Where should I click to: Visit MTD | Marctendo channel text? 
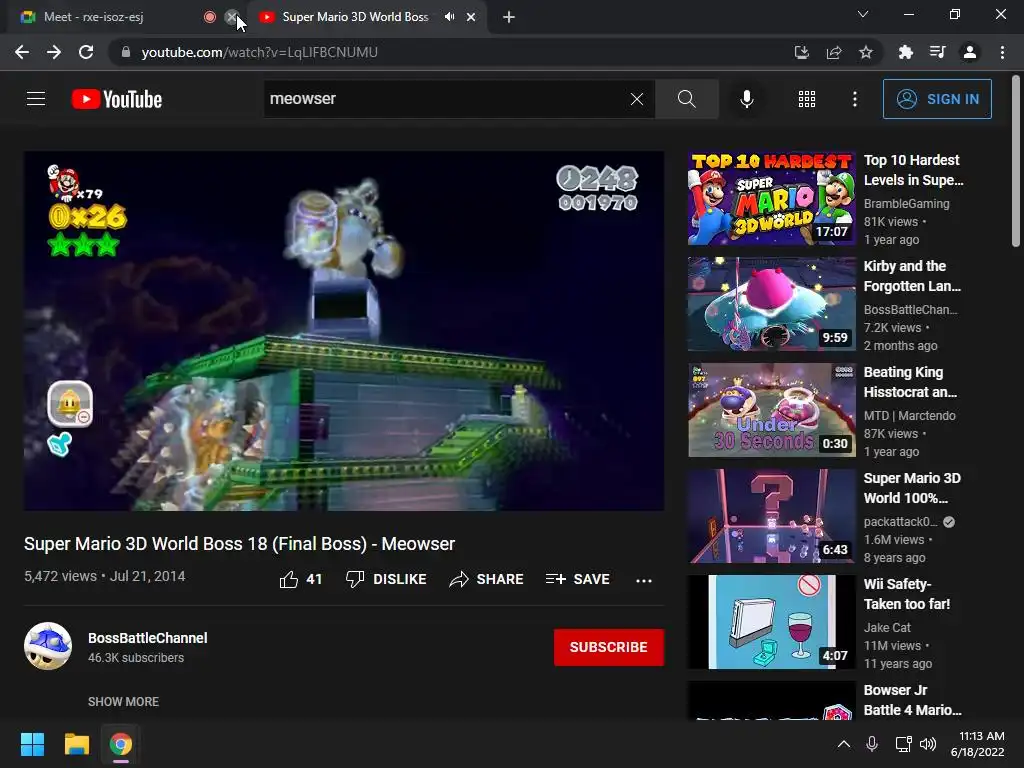[x=909, y=415]
